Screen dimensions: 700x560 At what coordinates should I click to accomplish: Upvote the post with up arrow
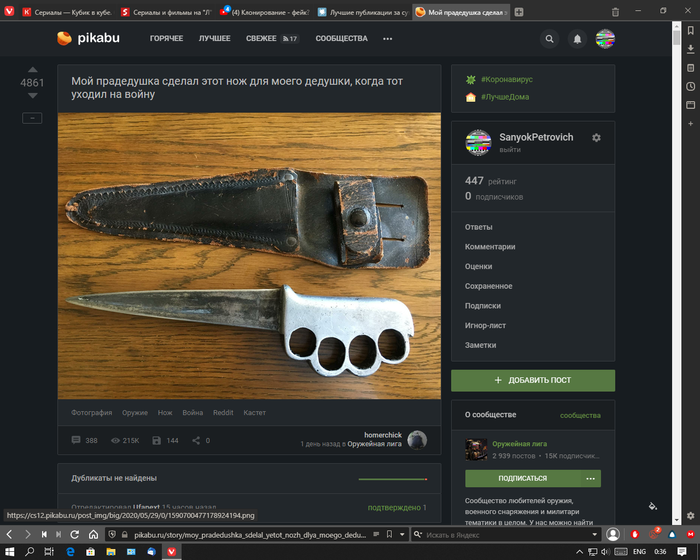pyautogui.click(x=33, y=70)
